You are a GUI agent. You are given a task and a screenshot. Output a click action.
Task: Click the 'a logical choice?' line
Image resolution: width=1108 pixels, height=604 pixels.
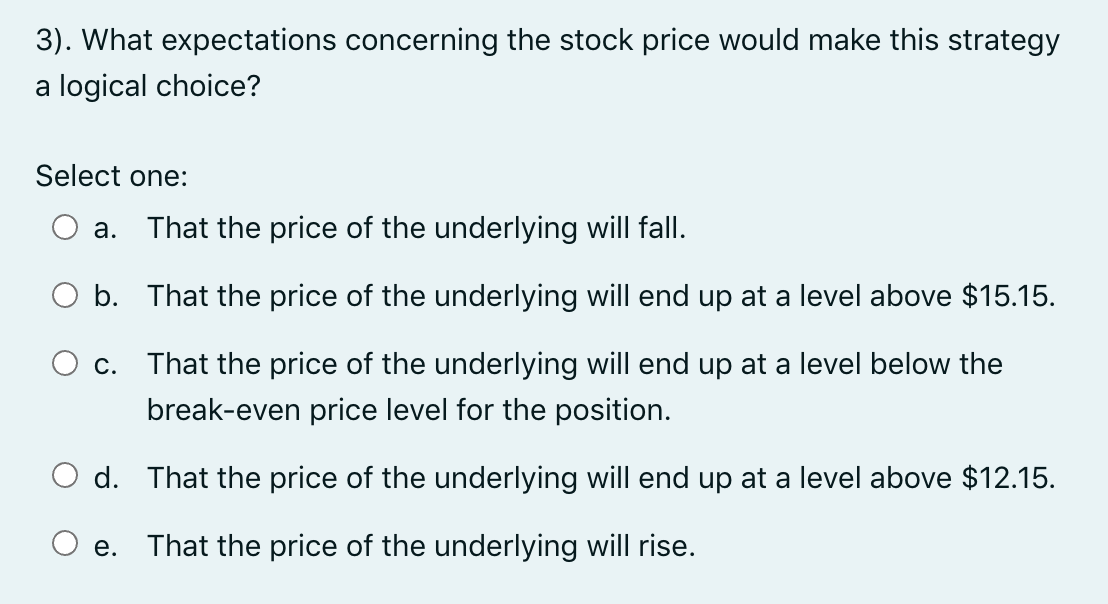click(148, 86)
